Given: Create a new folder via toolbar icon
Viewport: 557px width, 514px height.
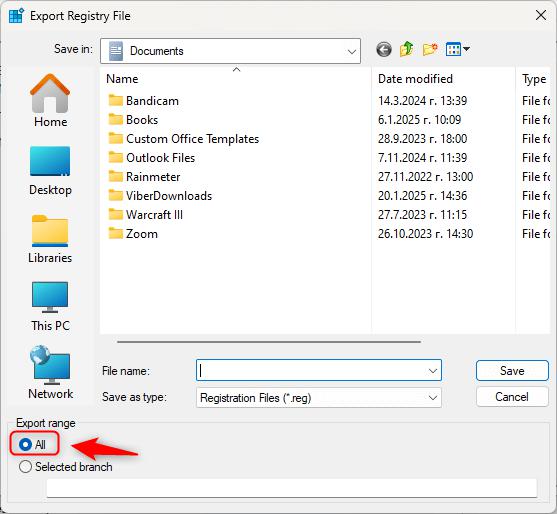Looking at the screenshot, I should tap(430, 49).
